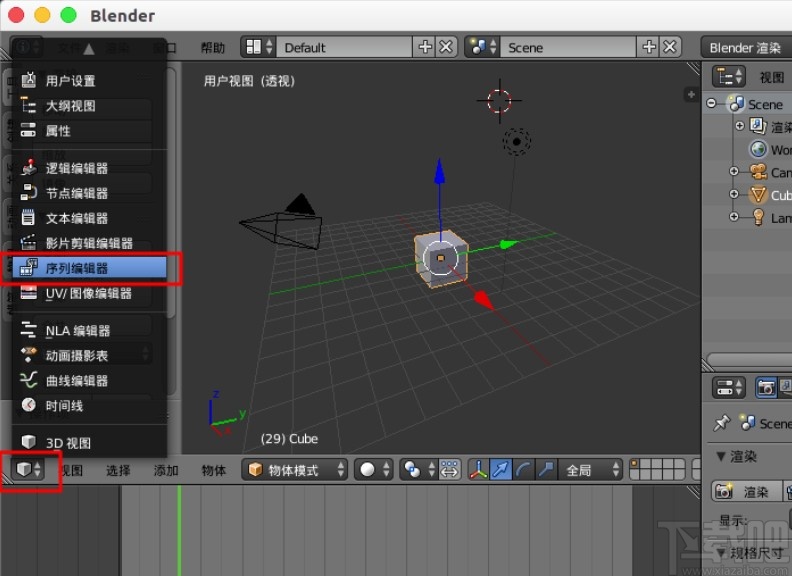Switch to UV/图像编辑器
This screenshot has width=792, height=576.
(x=89, y=293)
